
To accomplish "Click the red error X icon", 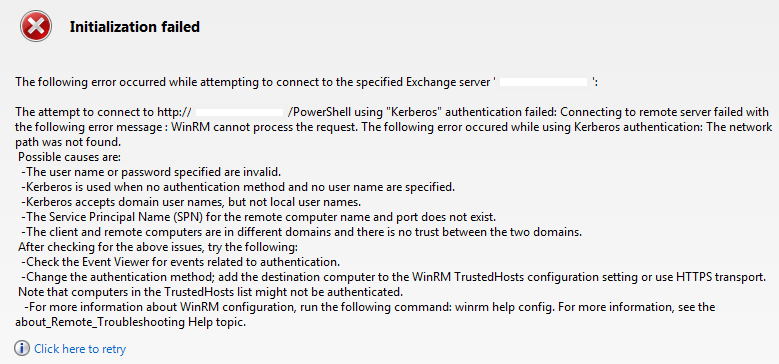I will [36, 26].
